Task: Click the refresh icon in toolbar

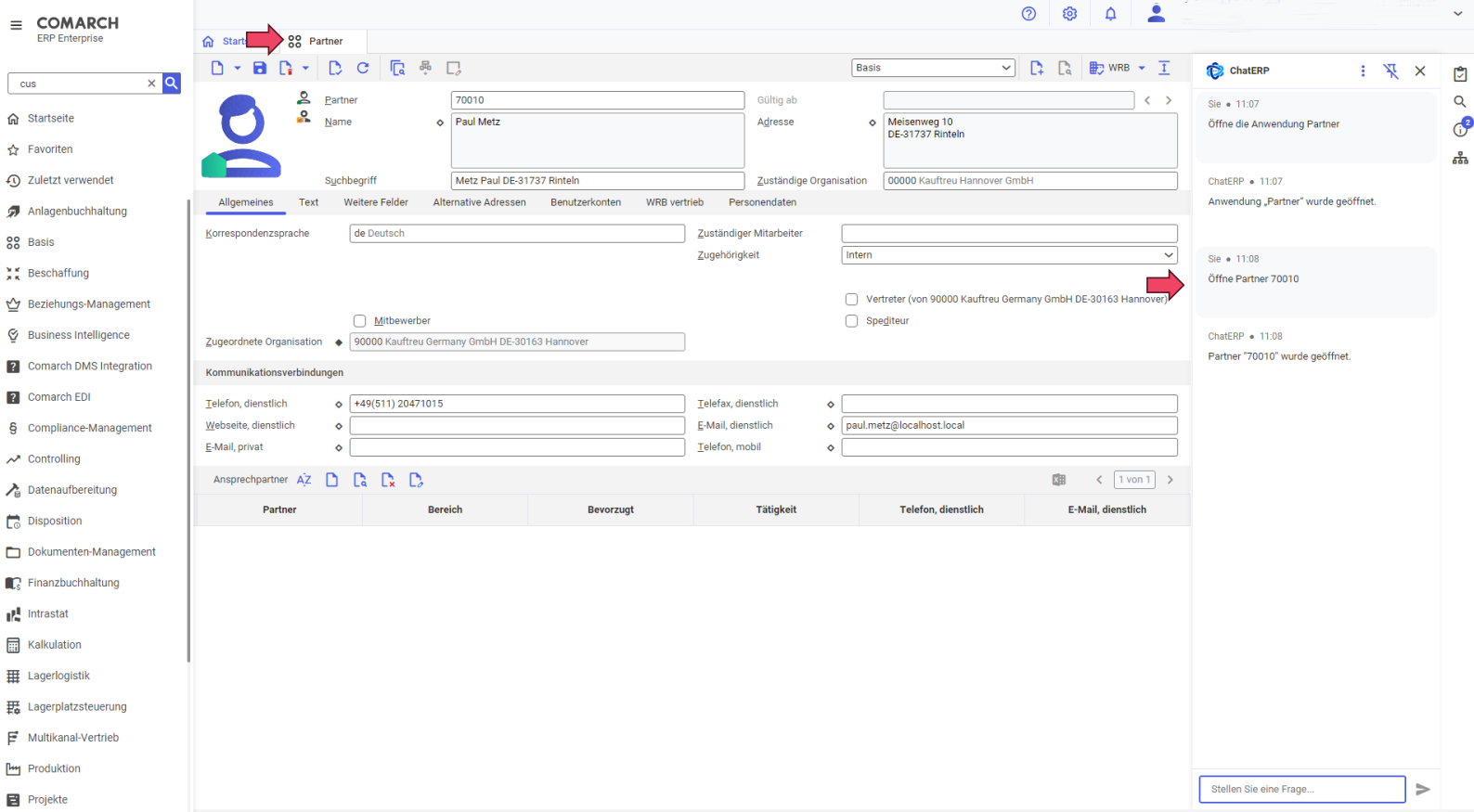Action: click(x=363, y=68)
